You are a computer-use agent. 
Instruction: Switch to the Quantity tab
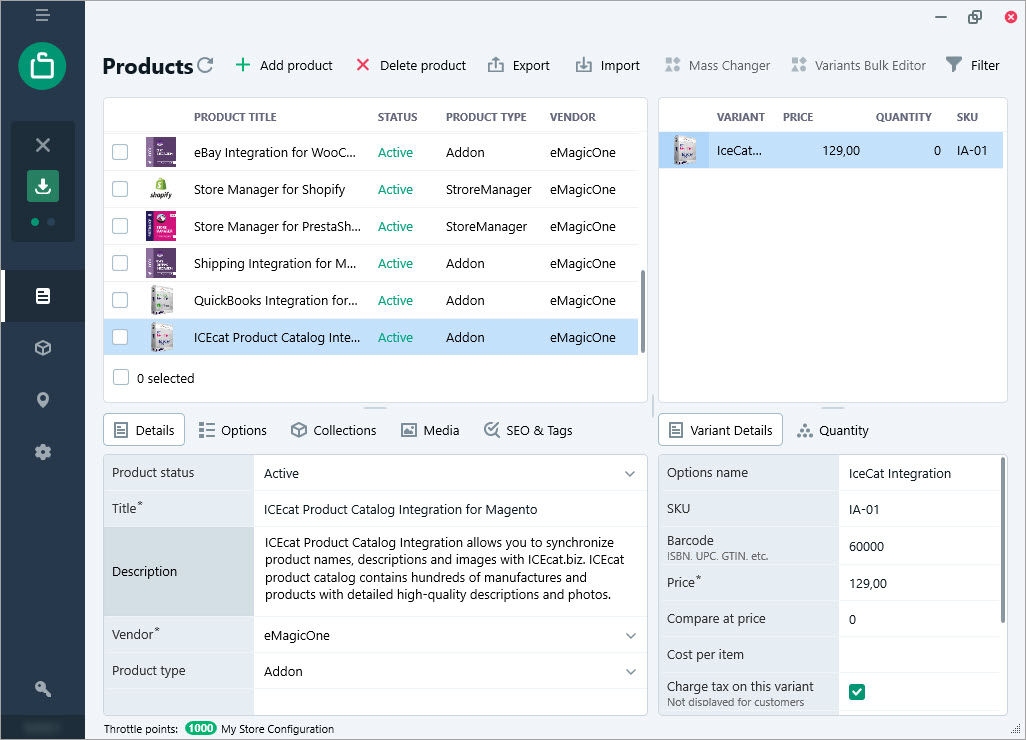(833, 430)
